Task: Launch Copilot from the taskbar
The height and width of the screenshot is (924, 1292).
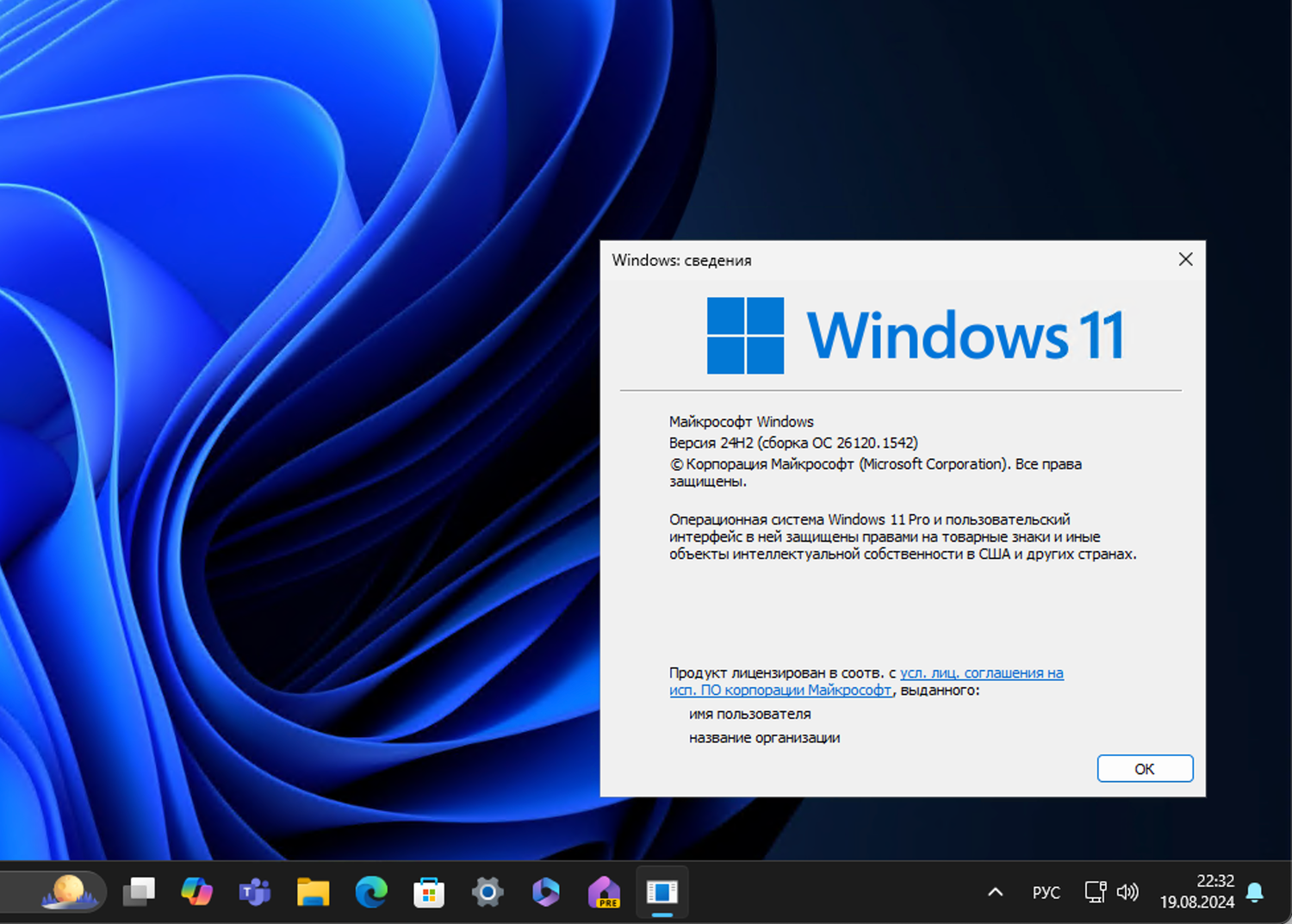Action: [198, 892]
